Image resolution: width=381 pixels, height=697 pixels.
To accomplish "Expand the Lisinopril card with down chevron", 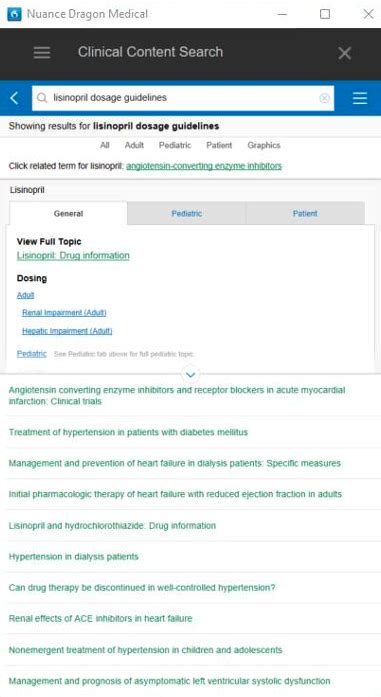I will click(x=190, y=375).
